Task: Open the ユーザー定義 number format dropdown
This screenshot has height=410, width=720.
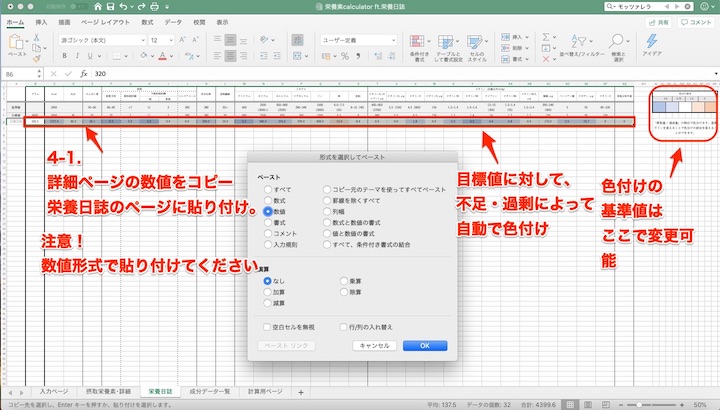Action: point(394,40)
